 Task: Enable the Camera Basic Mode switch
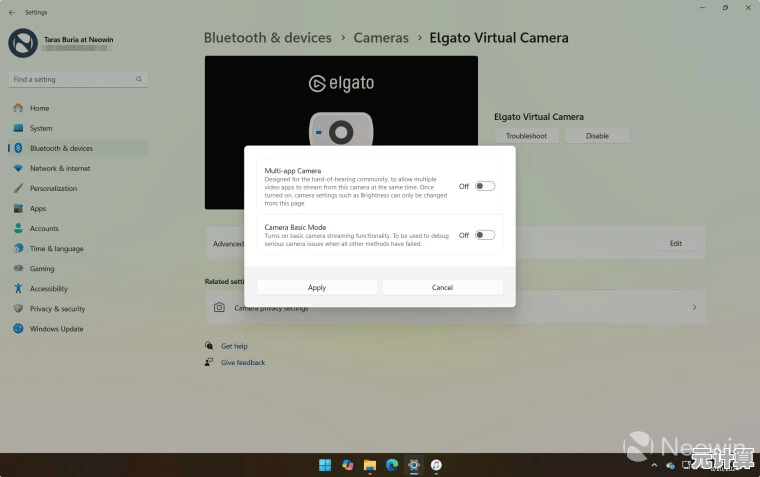pyautogui.click(x=485, y=235)
